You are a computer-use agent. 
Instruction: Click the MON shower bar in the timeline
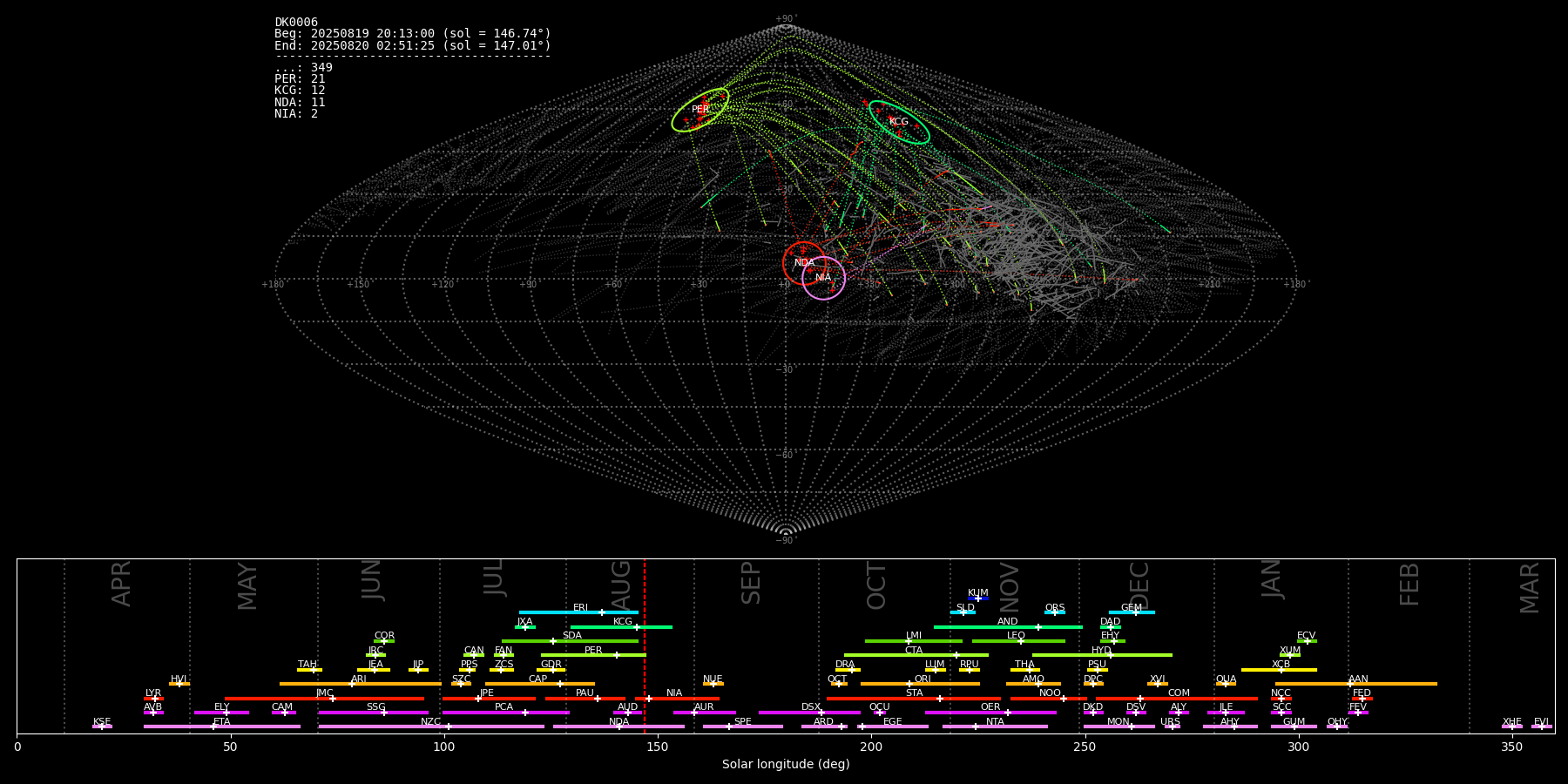1119,727
